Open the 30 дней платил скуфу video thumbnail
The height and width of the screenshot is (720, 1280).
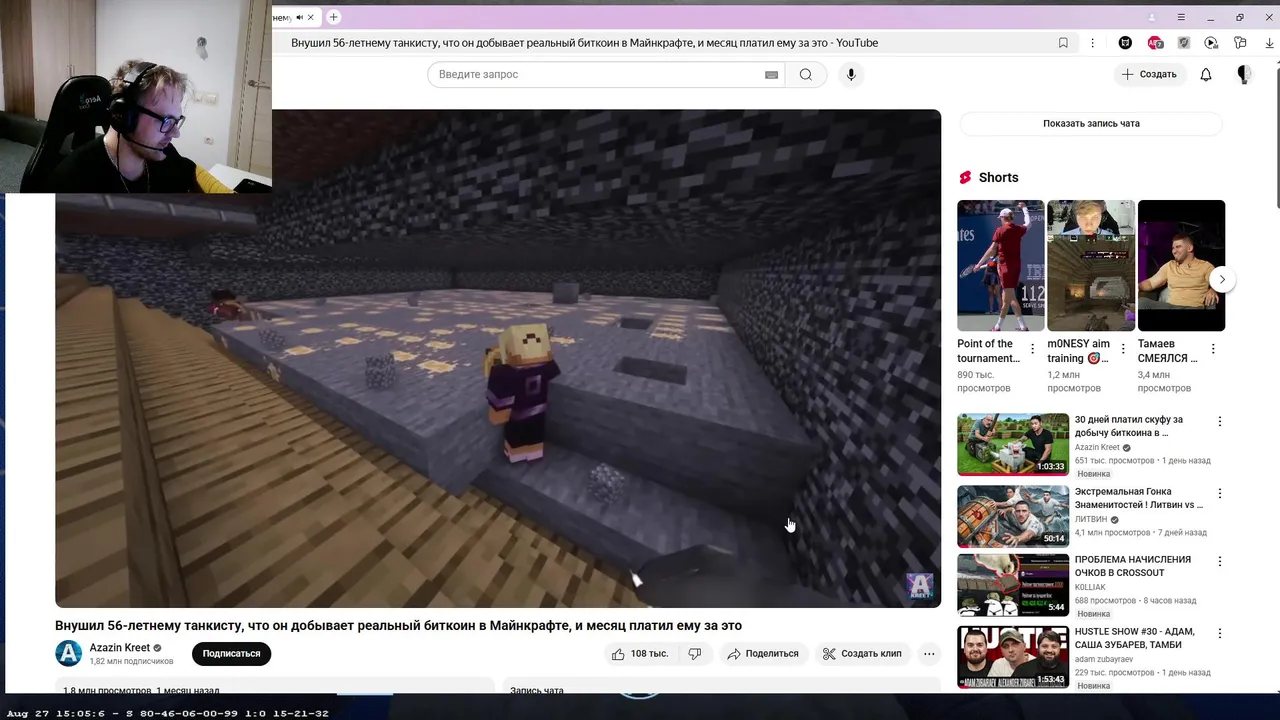pos(1013,444)
